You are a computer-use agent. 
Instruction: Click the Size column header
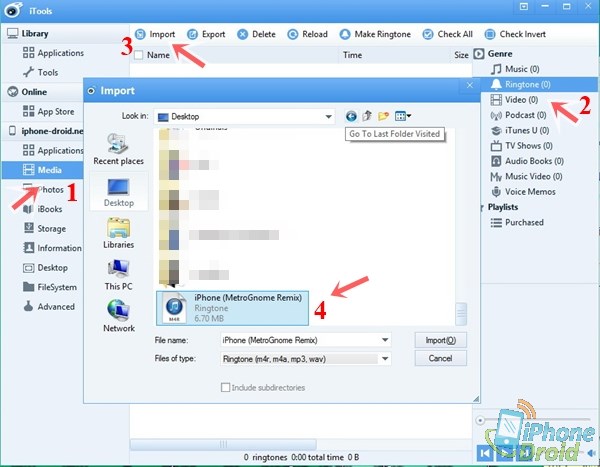point(461,55)
